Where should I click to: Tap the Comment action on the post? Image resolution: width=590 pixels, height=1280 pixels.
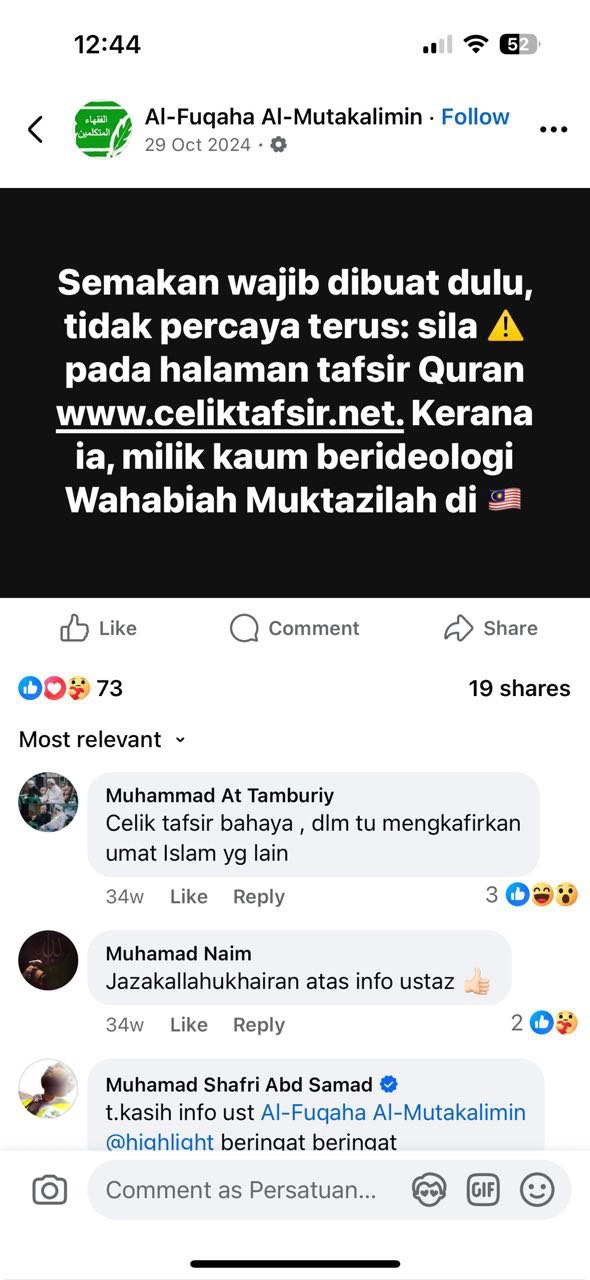294,628
